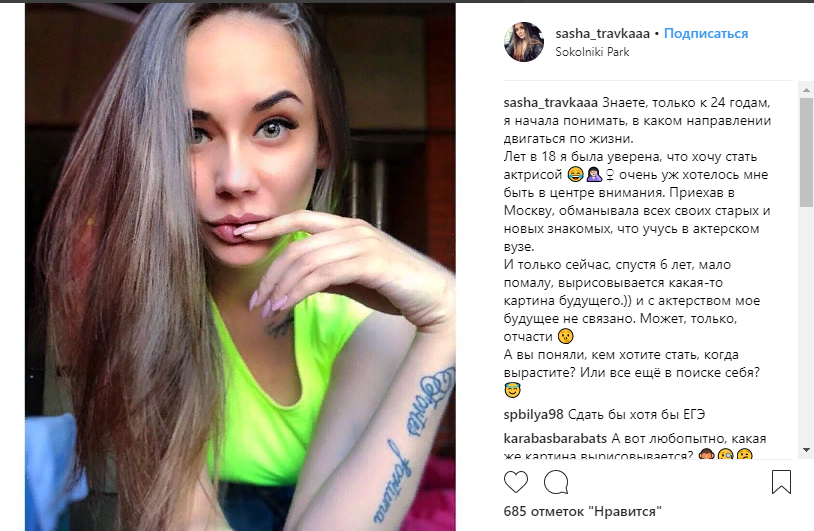
Task: Like the post with the heart icon
Action: click(515, 482)
